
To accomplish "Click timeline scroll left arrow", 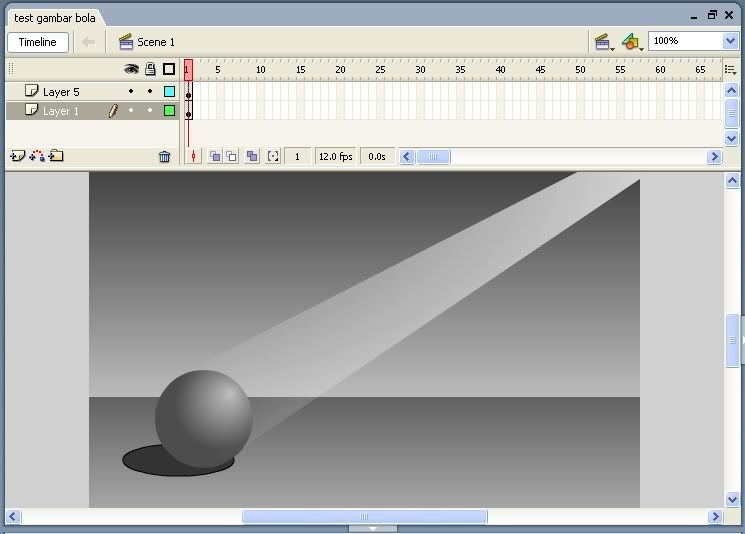I will 407,157.
